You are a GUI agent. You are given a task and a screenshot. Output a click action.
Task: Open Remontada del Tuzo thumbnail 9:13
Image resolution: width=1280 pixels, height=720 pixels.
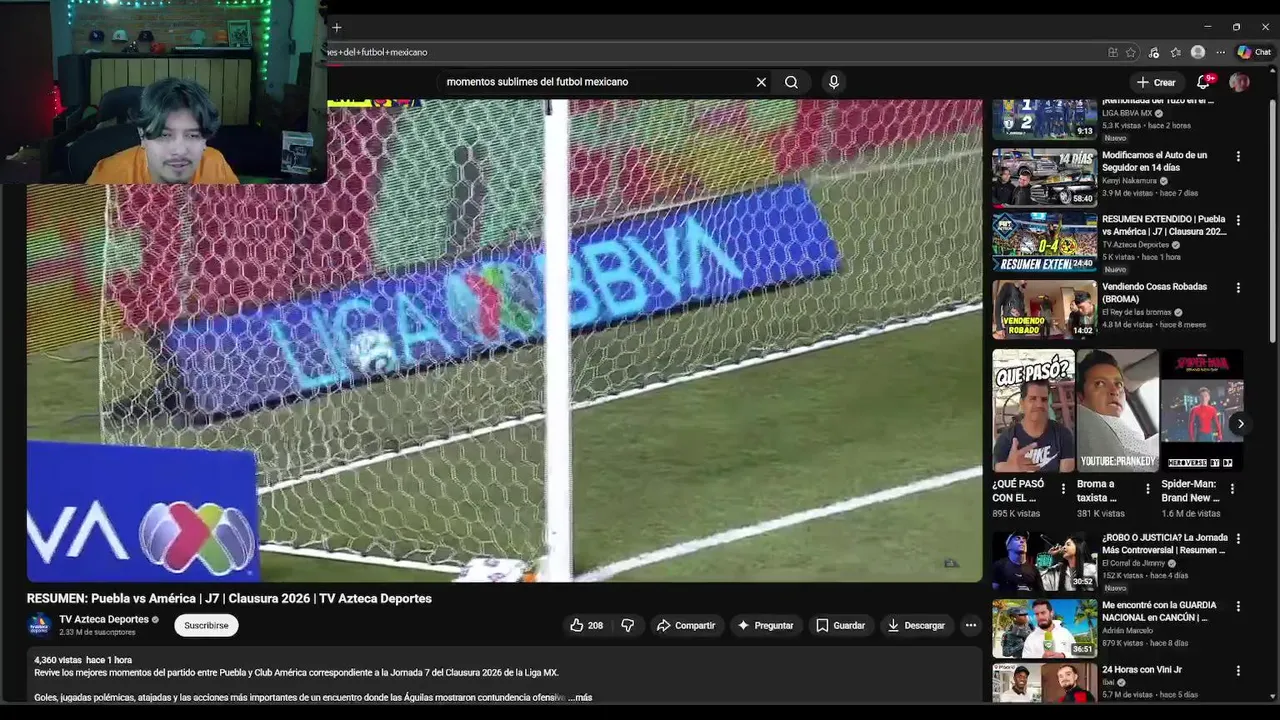coord(1044,118)
